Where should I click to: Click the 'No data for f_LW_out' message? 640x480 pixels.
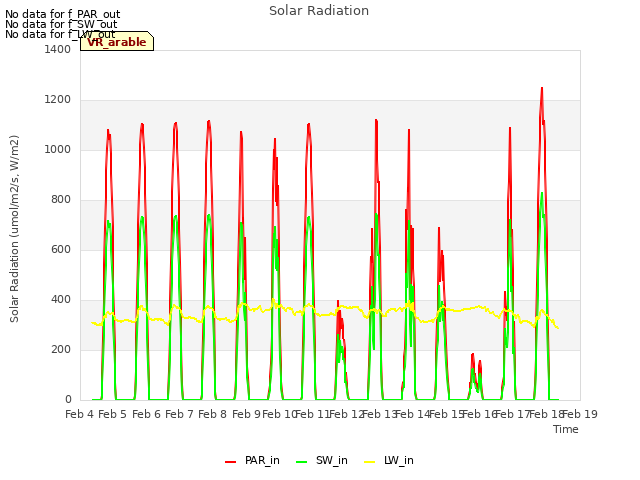tap(60, 34)
